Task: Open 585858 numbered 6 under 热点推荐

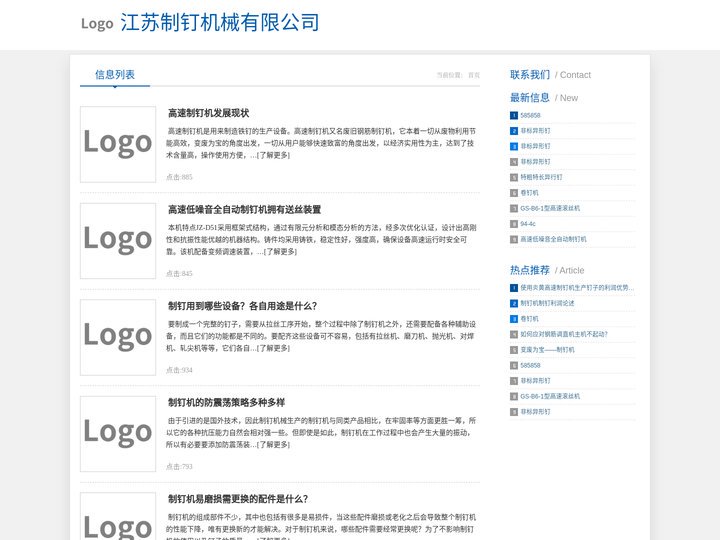Action: 530,366
